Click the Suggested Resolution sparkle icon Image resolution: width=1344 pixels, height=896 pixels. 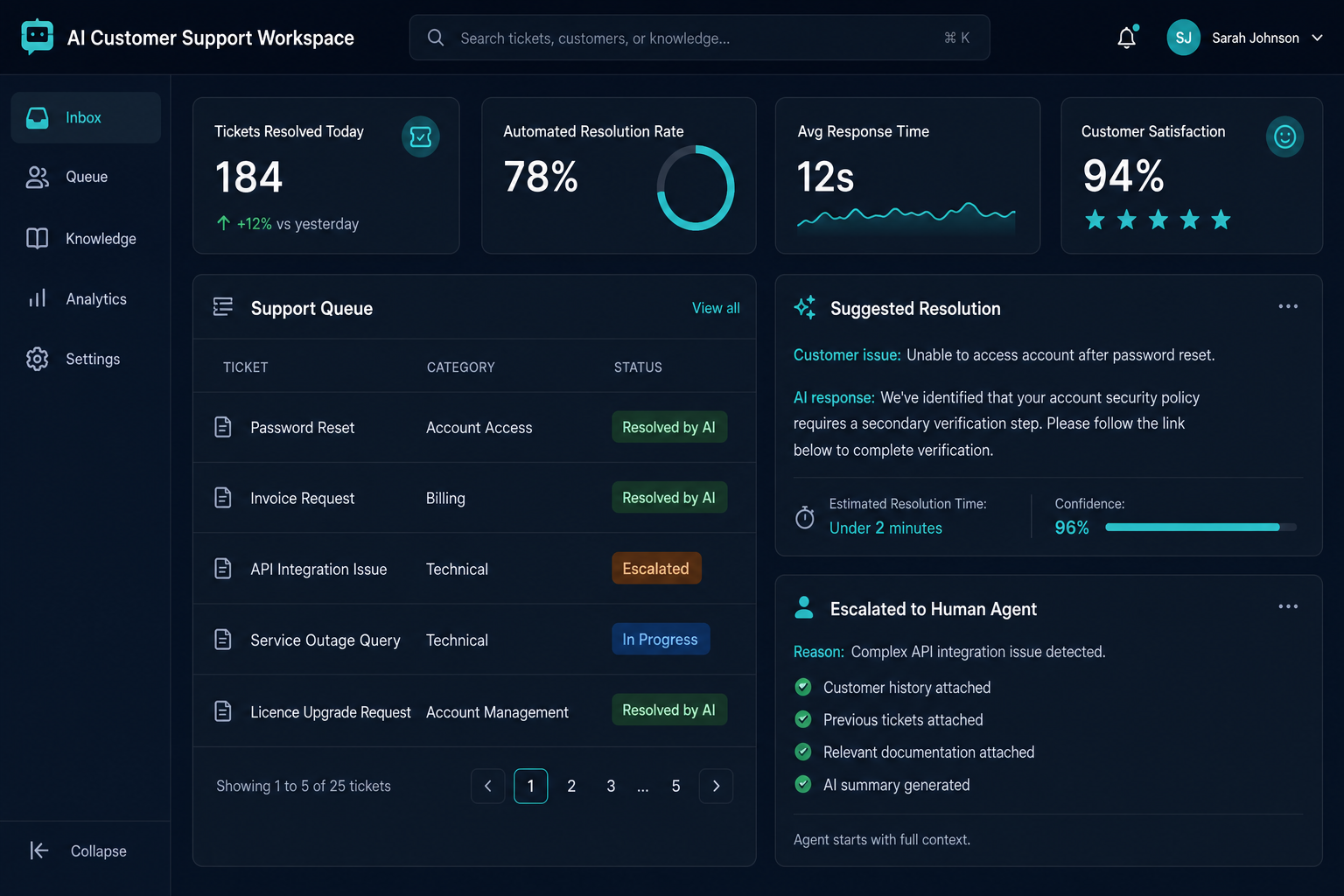click(x=805, y=307)
